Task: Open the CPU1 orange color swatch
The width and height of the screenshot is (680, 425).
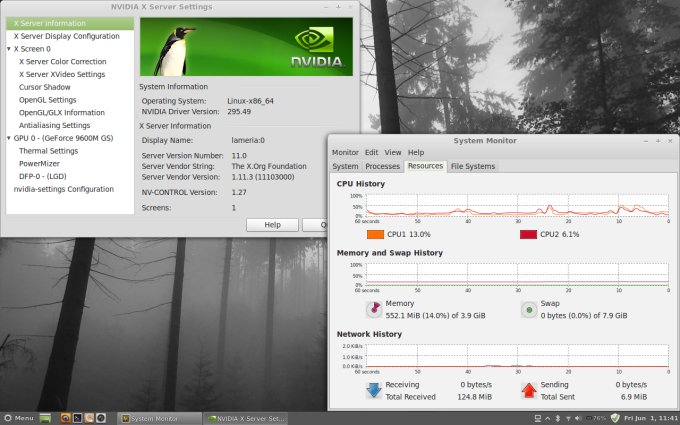Action: pyautogui.click(x=375, y=235)
